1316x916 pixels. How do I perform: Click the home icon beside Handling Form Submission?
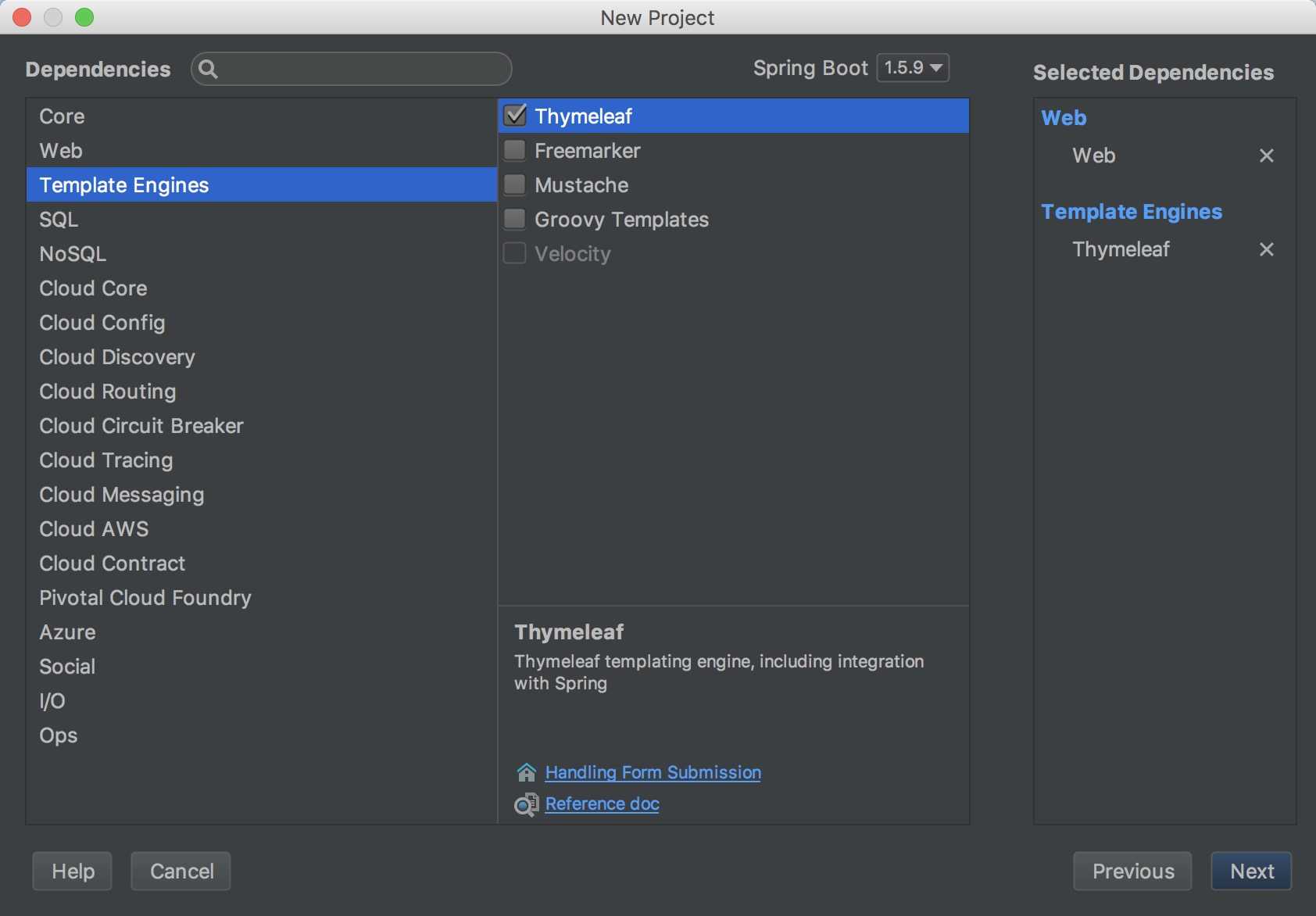pyautogui.click(x=527, y=772)
